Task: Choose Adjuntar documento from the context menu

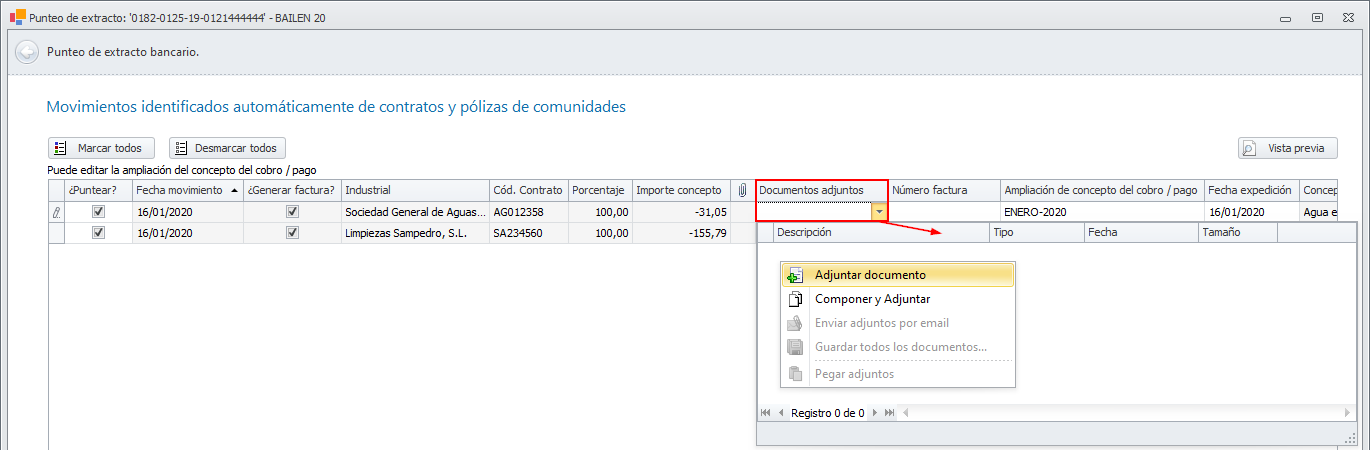Action: pyautogui.click(x=870, y=275)
